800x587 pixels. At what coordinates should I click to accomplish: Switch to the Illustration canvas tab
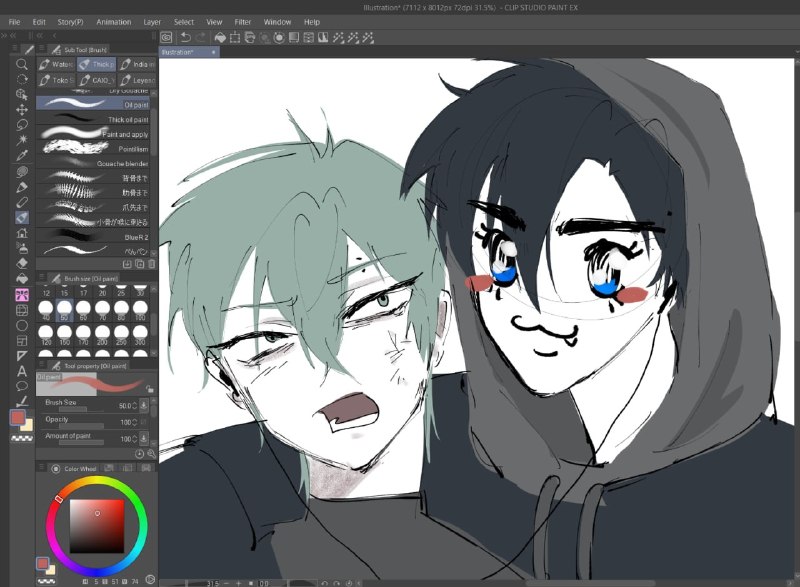click(x=177, y=52)
